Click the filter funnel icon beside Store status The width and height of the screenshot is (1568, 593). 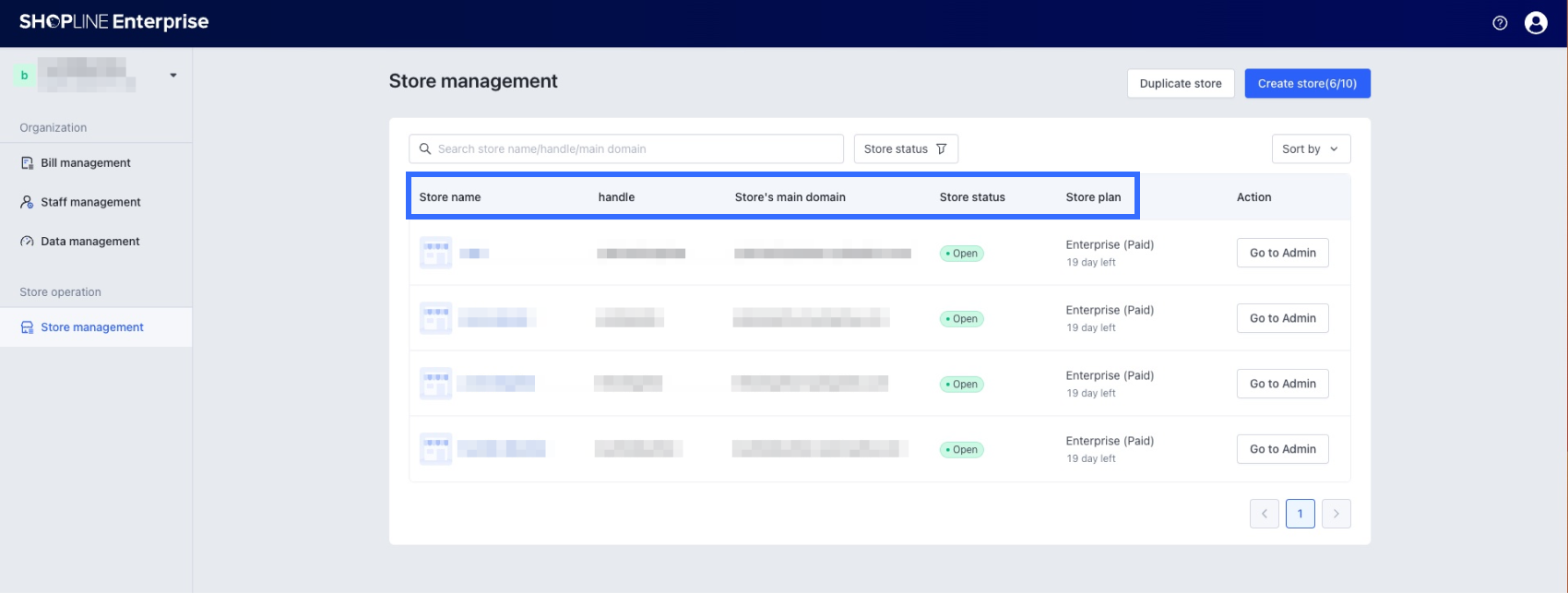coord(942,148)
